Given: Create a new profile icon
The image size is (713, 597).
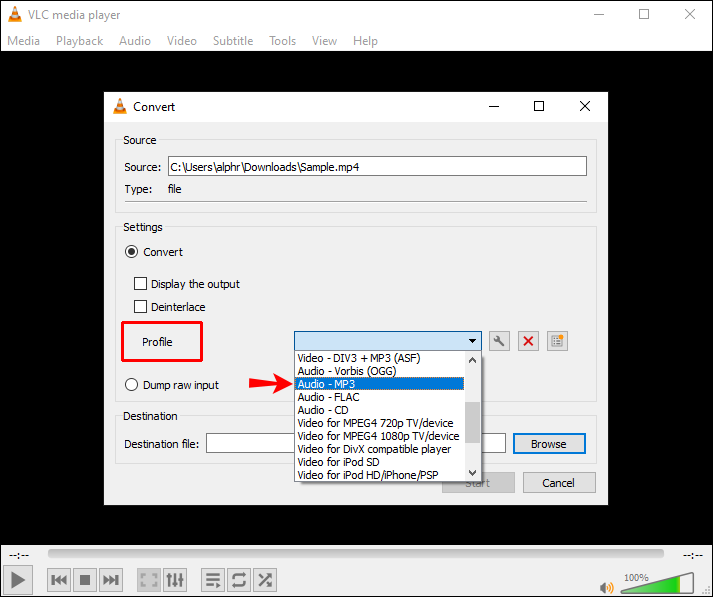Looking at the screenshot, I should click(x=557, y=341).
